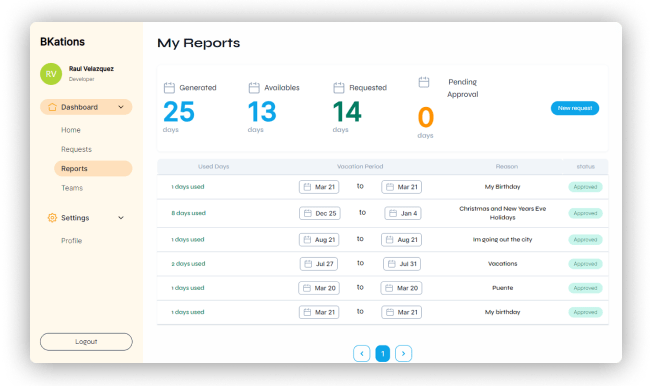Collapse the Dashboard menu chevron
The image size is (652, 386).
click(121, 107)
